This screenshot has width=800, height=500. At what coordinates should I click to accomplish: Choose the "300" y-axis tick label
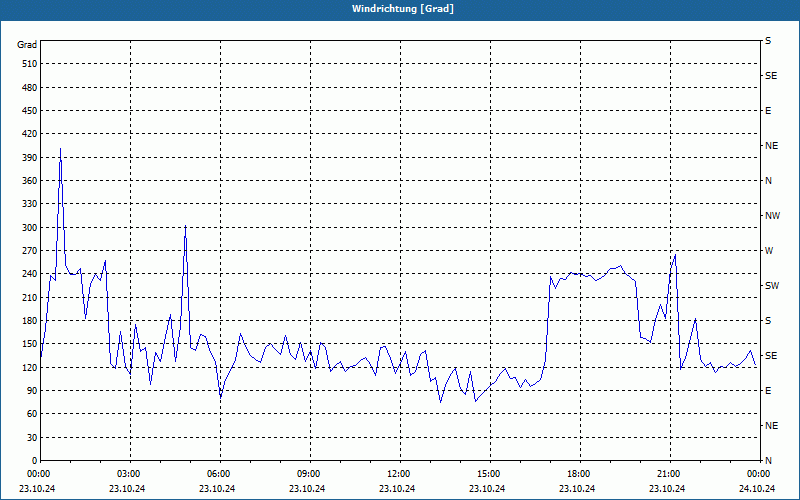pos(29,228)
